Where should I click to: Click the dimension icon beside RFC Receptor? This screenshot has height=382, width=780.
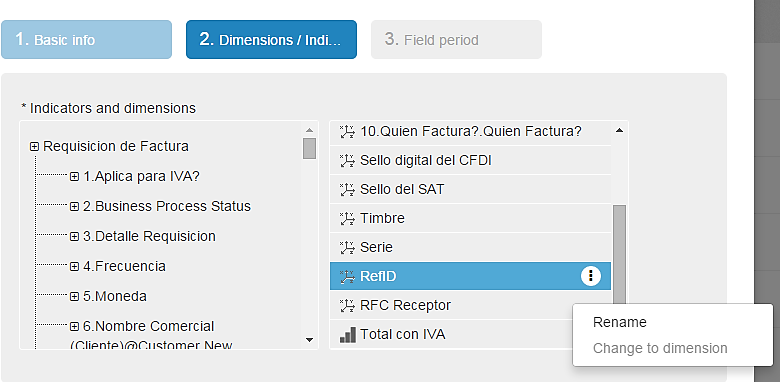347,305
